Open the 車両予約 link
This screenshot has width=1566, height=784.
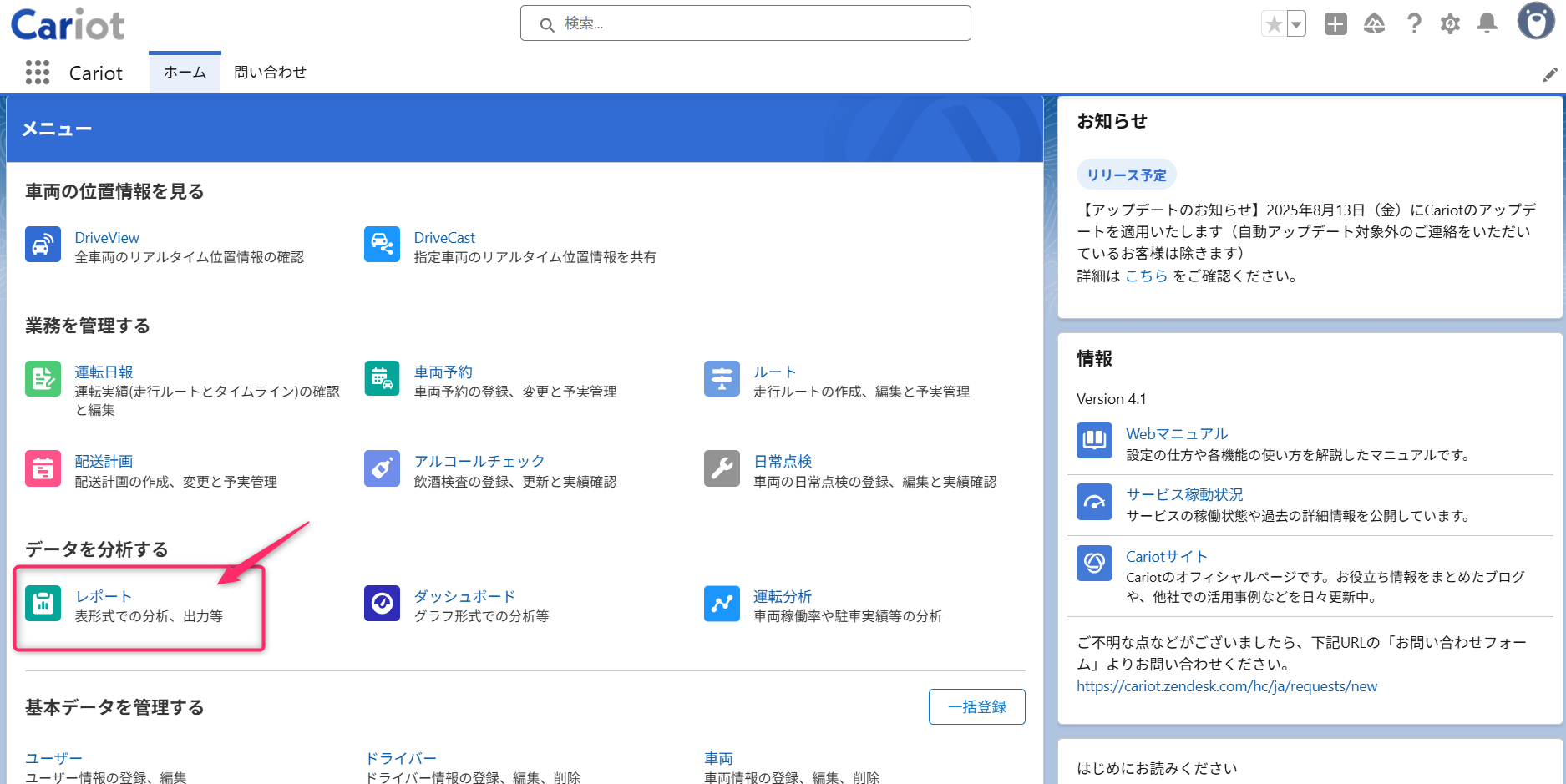click(x=443, y=372)
